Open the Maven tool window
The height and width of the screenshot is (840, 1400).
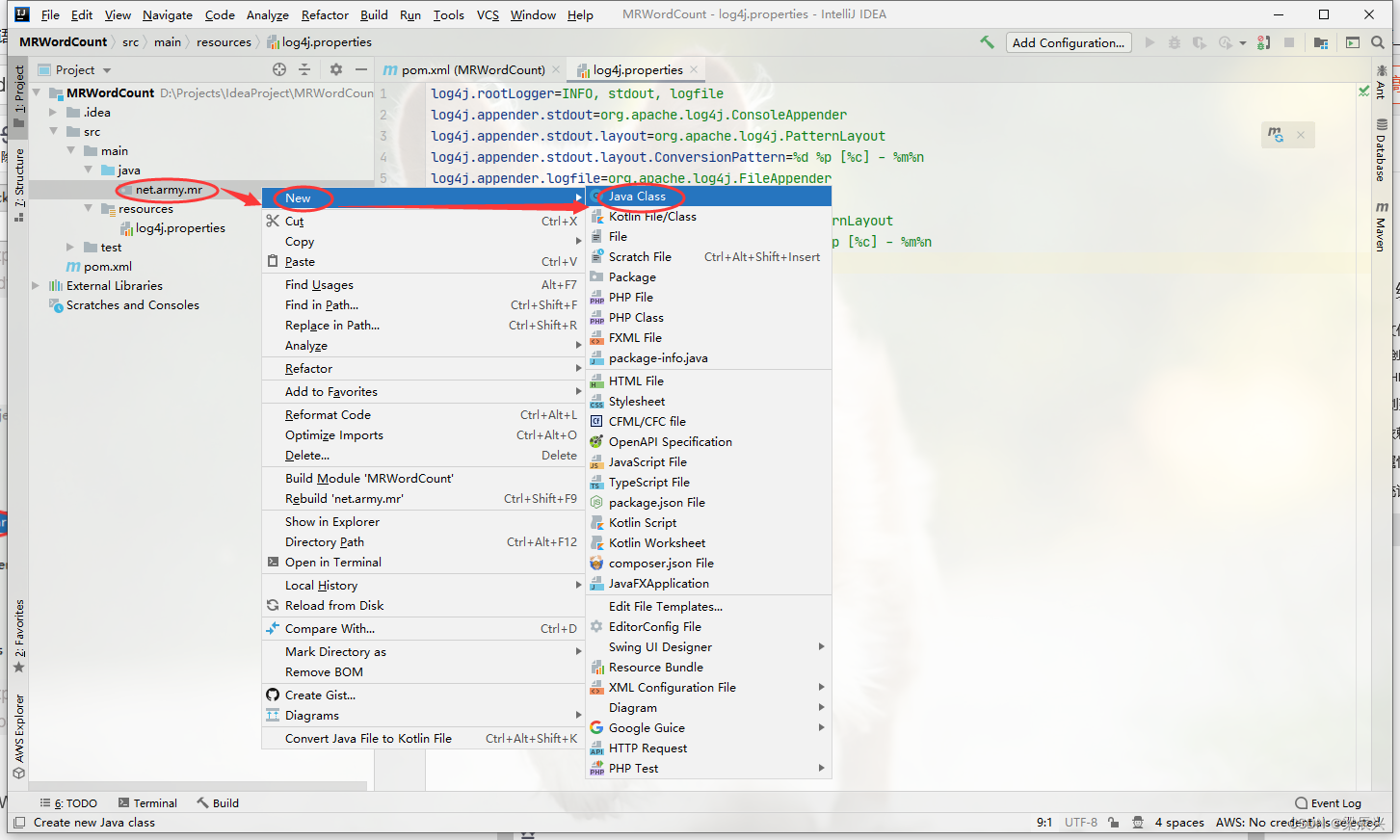[x=1382, y=227]
